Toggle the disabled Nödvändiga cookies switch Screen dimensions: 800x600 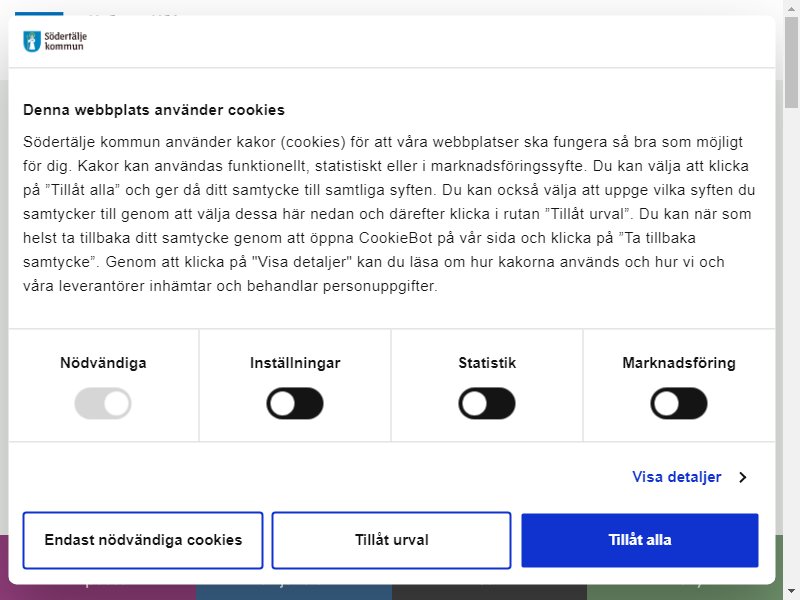(103, 404)
